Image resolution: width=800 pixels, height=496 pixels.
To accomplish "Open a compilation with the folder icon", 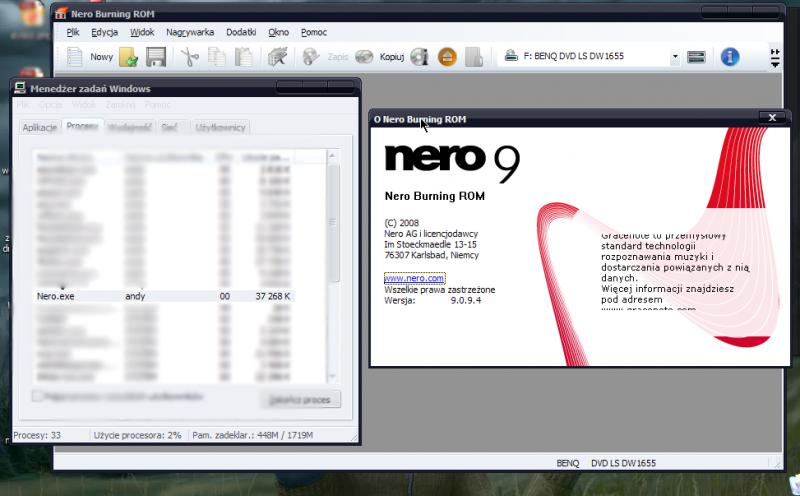I will coord(129,57).
